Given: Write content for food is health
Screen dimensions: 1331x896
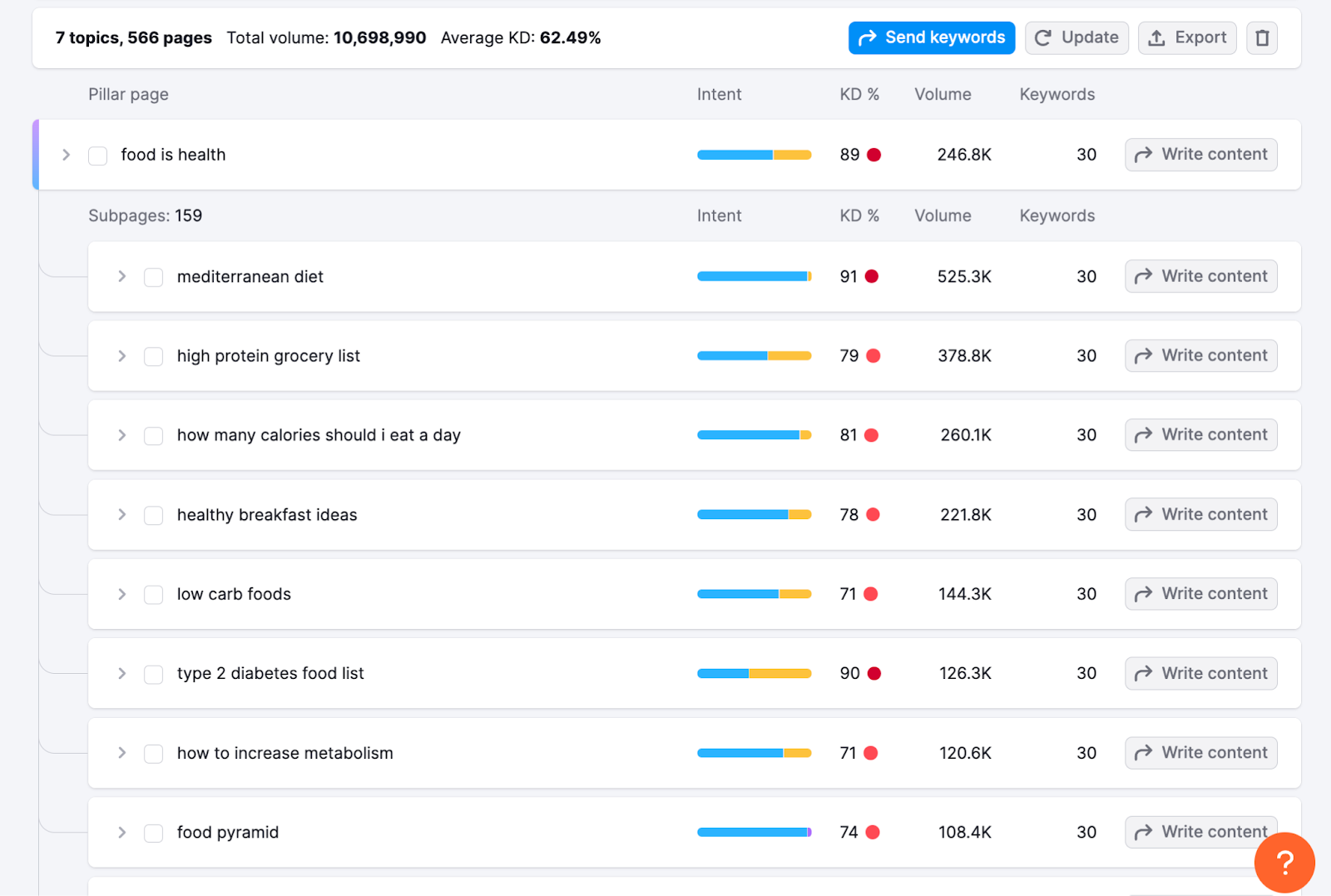Looking at the screenshot, I should pyautogui.click(x=1201, y=155).
